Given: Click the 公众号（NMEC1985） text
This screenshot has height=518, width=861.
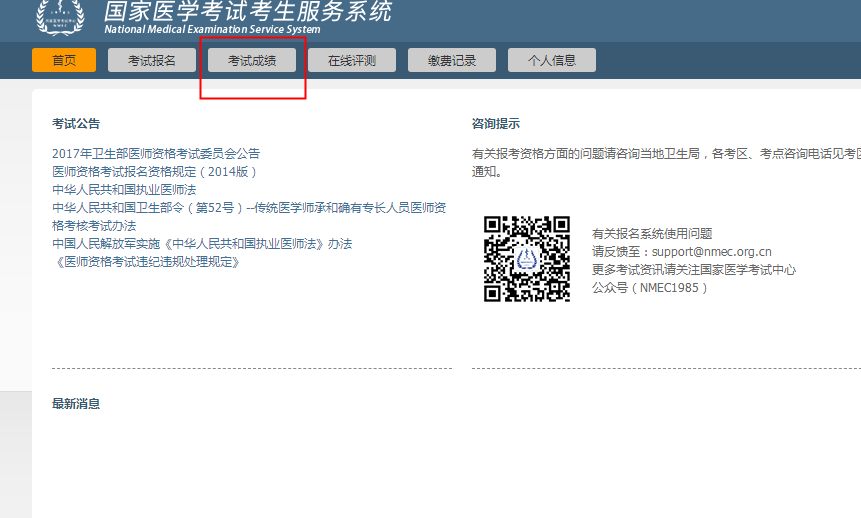Looking at the screenshot, I should pos(649,288).
